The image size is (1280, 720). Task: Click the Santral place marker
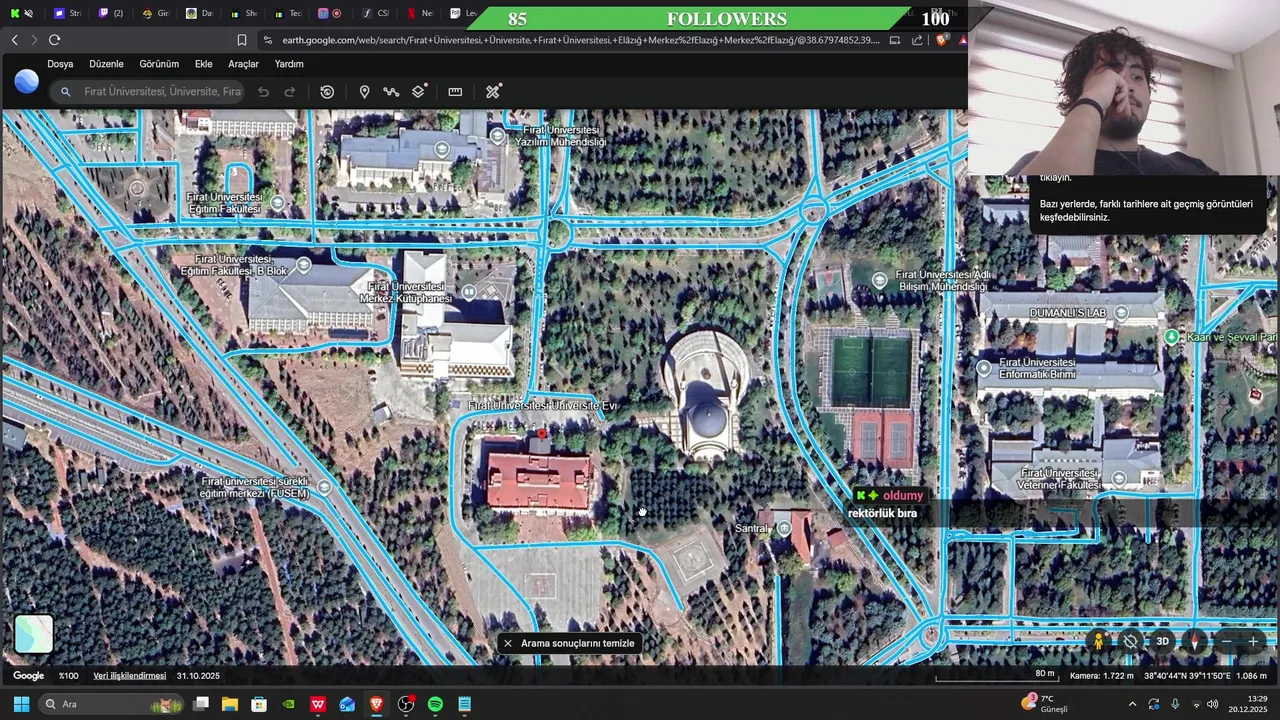(x=784, y=528)
